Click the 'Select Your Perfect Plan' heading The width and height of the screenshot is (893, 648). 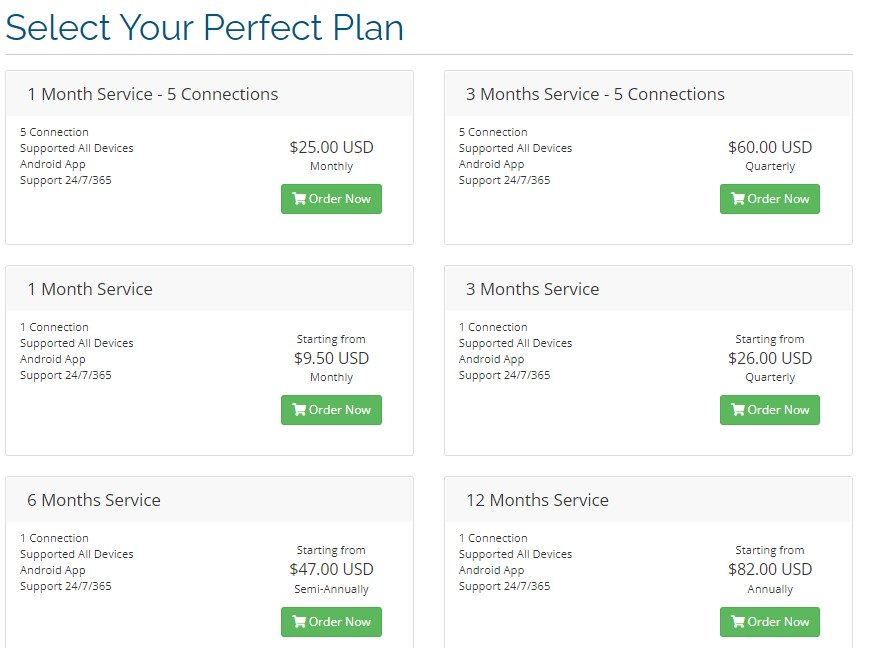pyautogui.click(x=205, y=27)
